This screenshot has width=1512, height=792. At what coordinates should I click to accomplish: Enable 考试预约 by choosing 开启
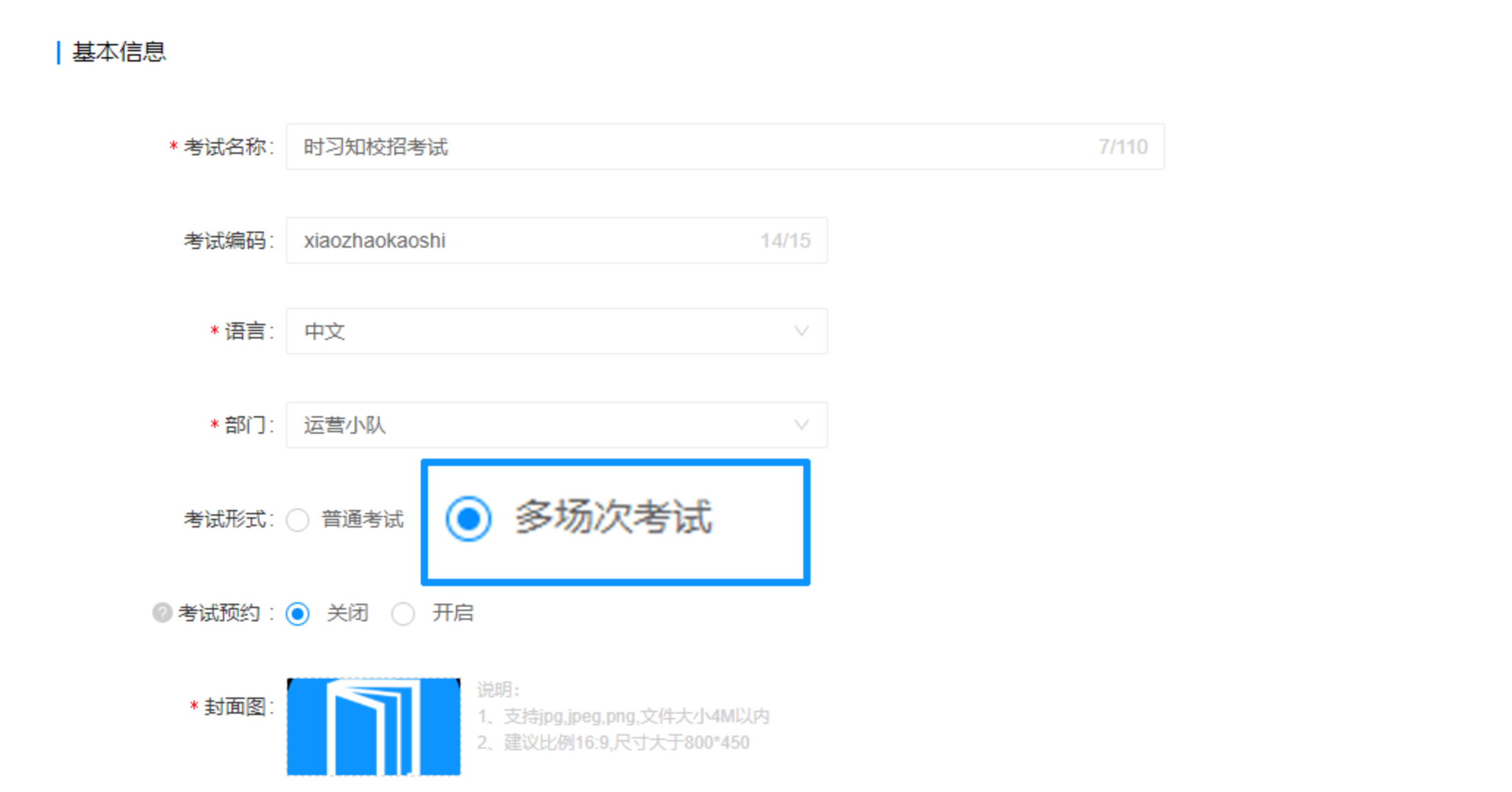403,613
